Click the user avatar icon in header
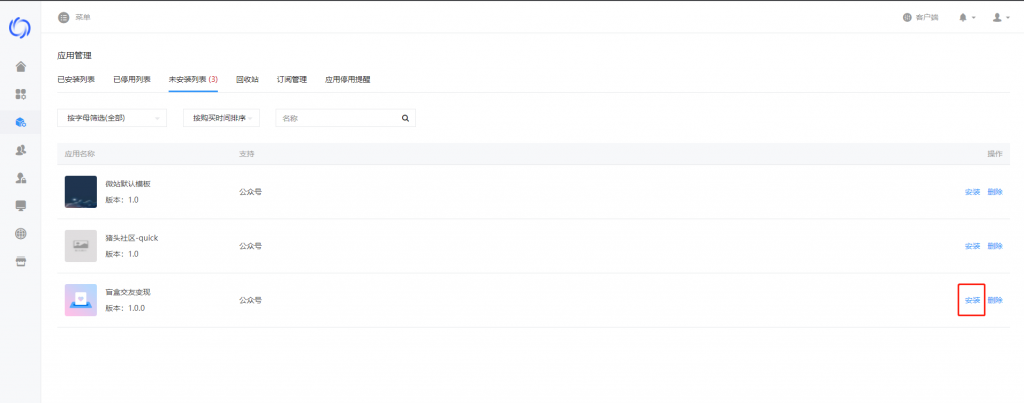 click(x=997, y=18)
